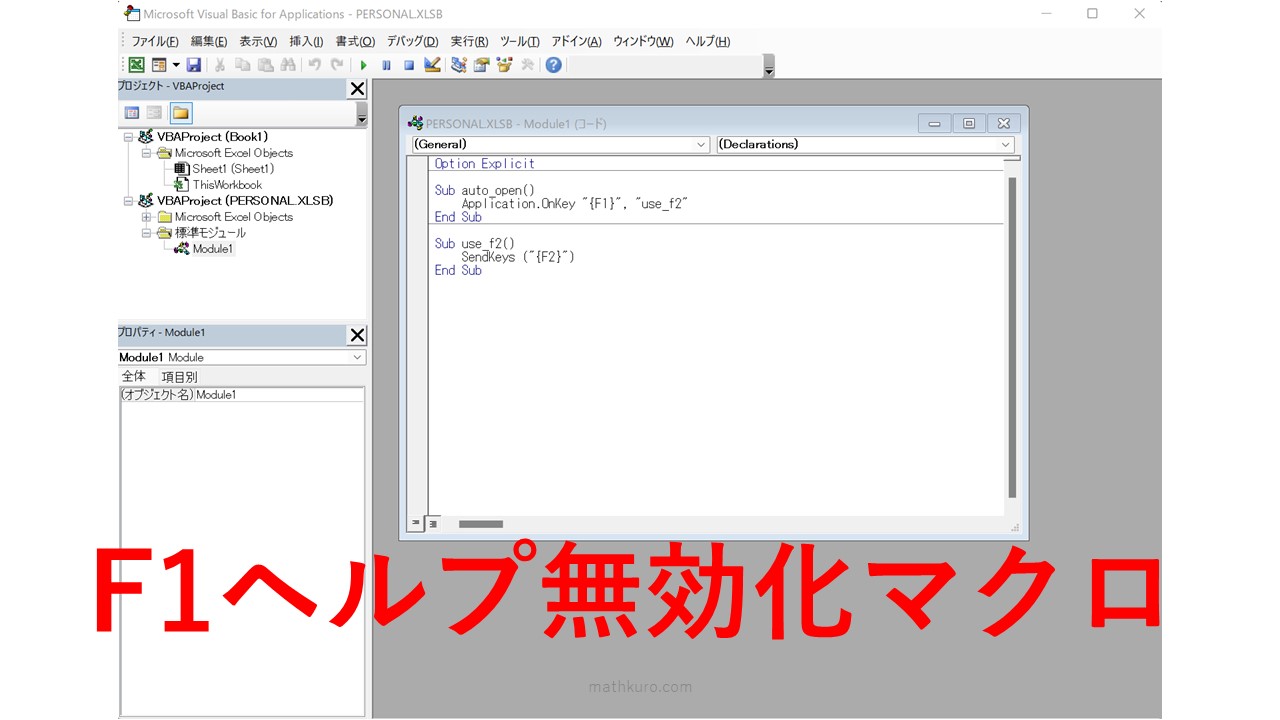Open the 編集(E) menu
This screenshot has height=720, width=1280.
tap(209, 41)
